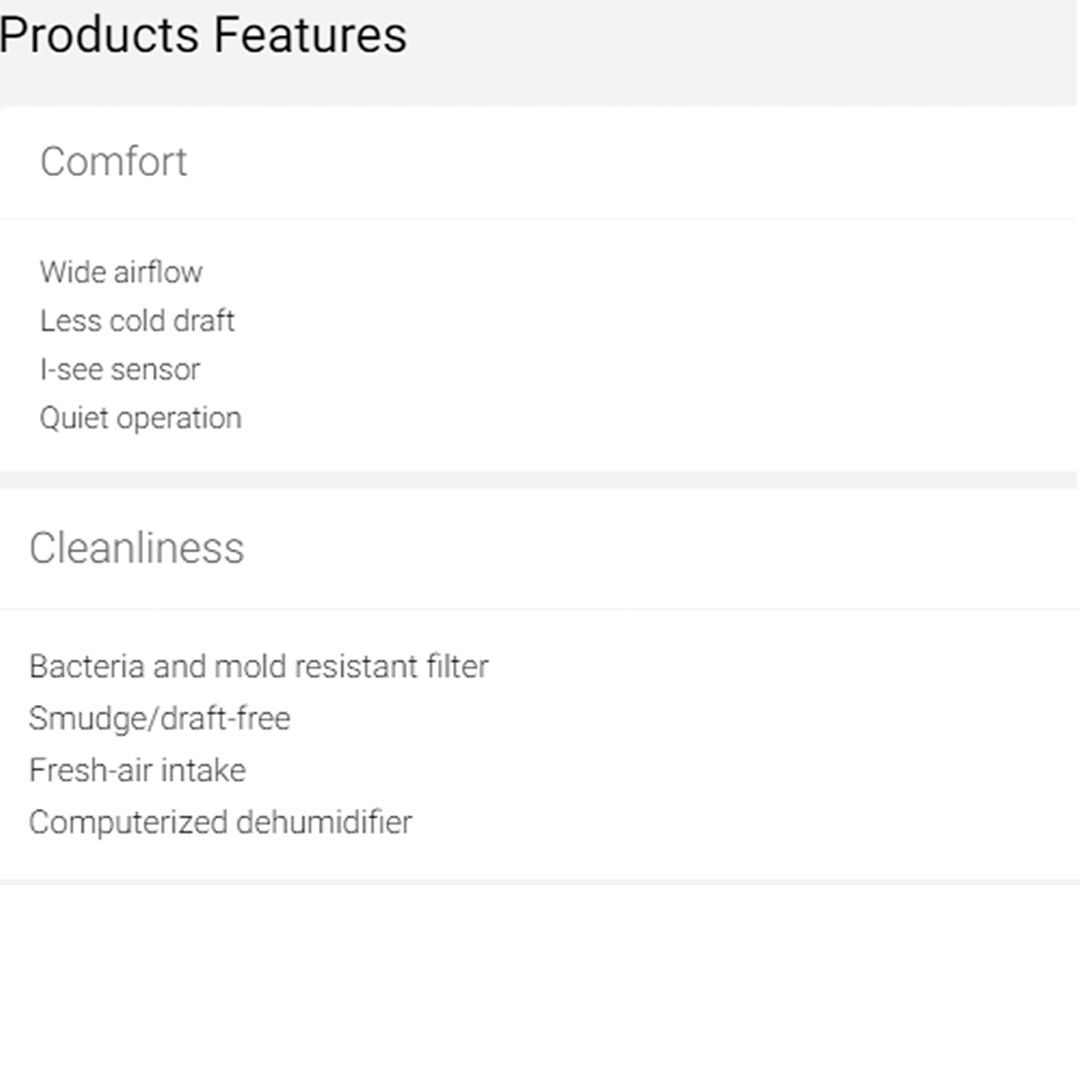The width and height of the screenshot is (1080, 1080).
Task: Collapse the Comfort section header
Action: click(114, 162)
